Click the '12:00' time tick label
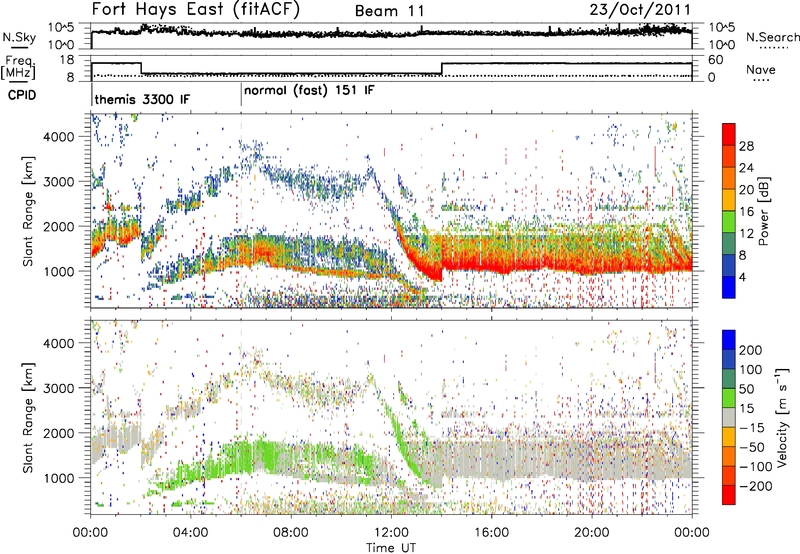 tap(391, 533)
